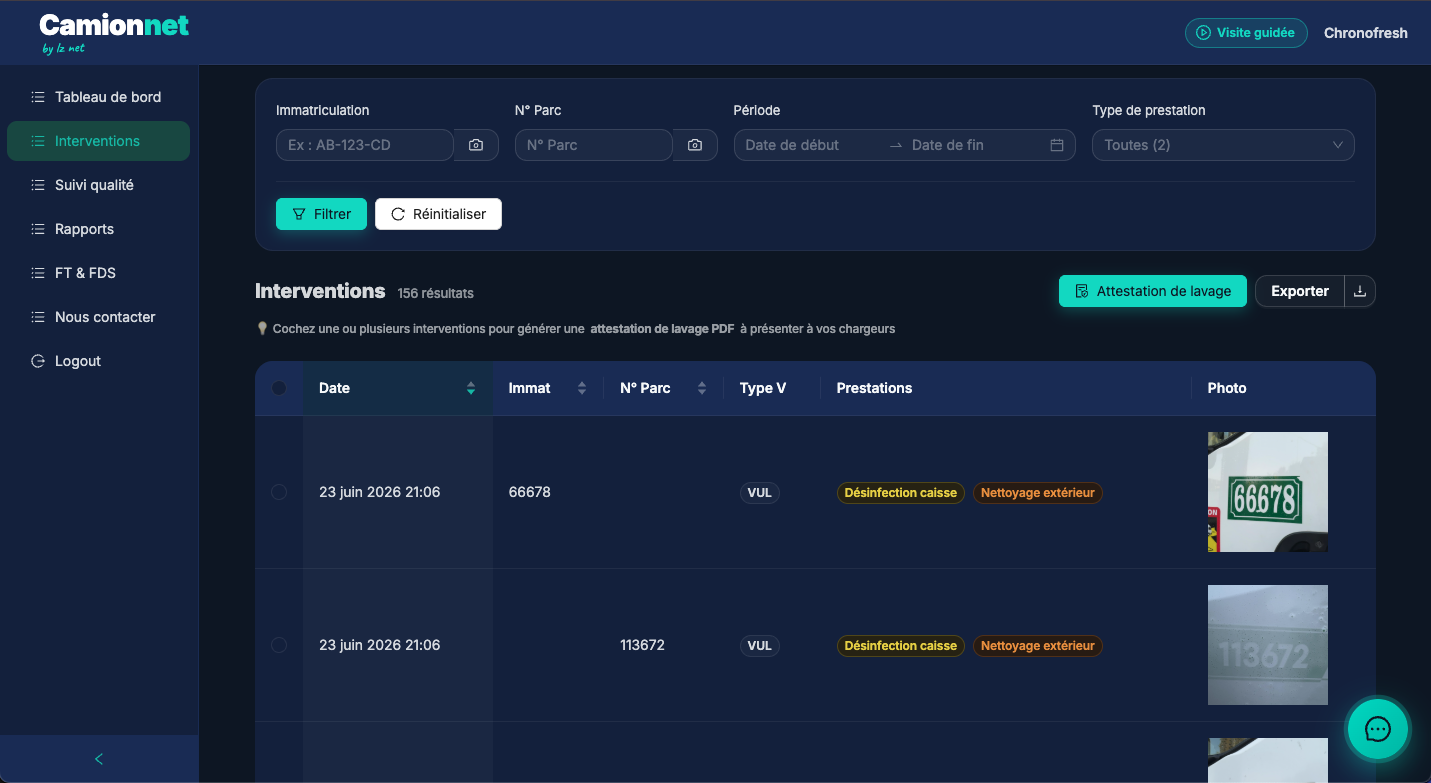Check the row for immat 66678

(x=279, y=492)
